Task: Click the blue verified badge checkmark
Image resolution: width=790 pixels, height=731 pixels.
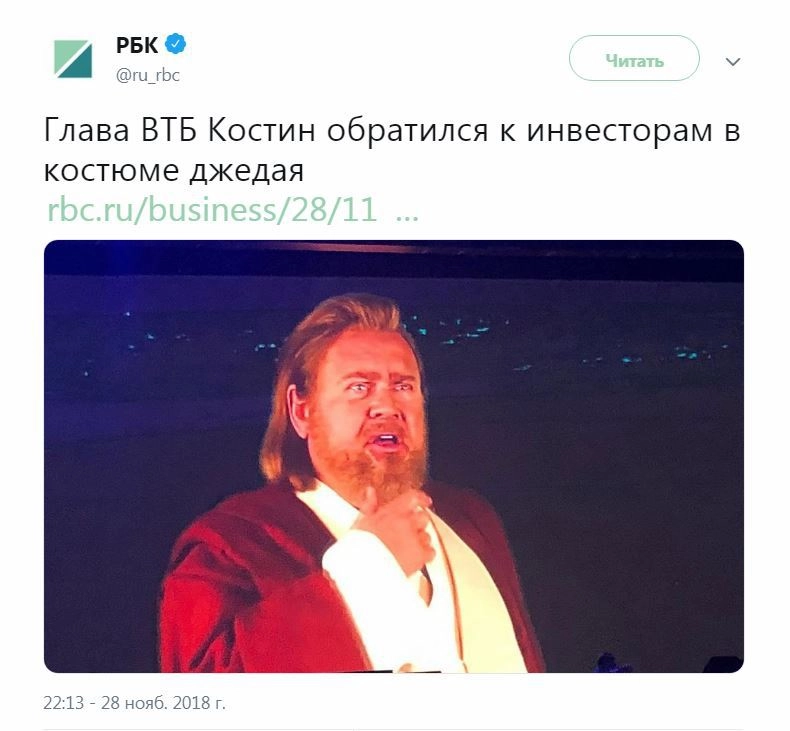Action: pos(175,44)
